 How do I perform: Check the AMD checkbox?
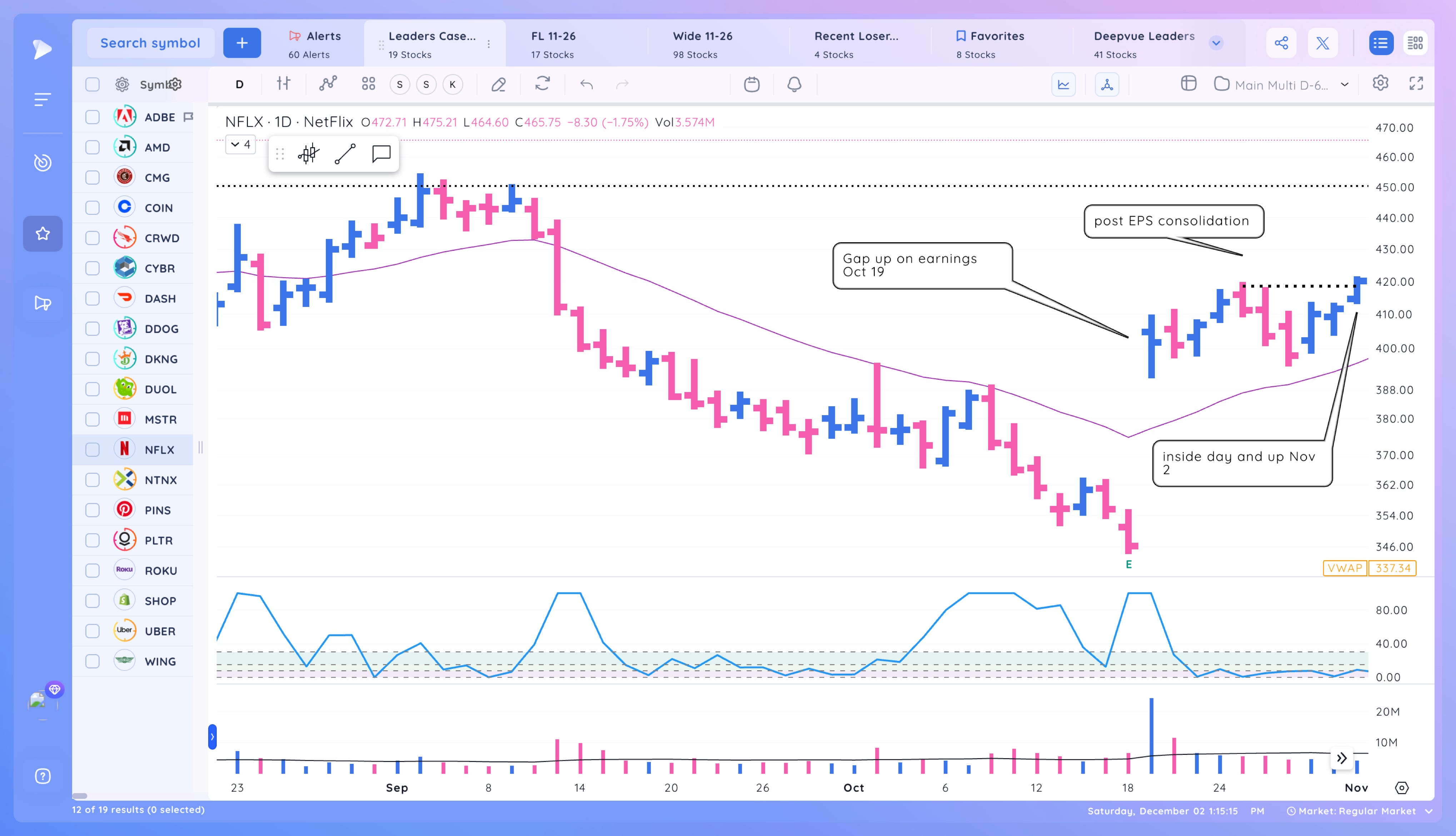[93, 148]
